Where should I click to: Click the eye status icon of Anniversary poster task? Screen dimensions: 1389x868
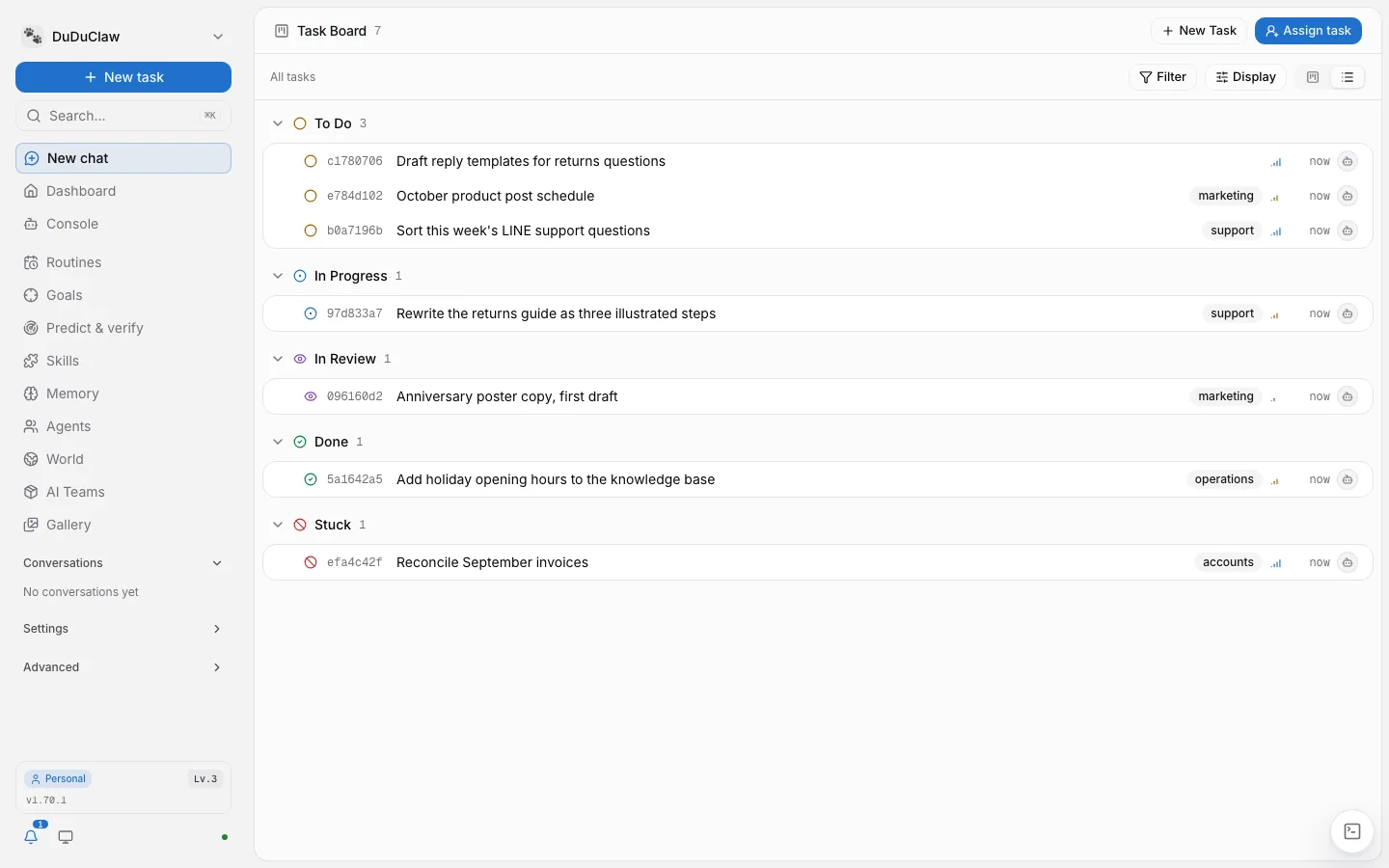(x=311, y=396)
